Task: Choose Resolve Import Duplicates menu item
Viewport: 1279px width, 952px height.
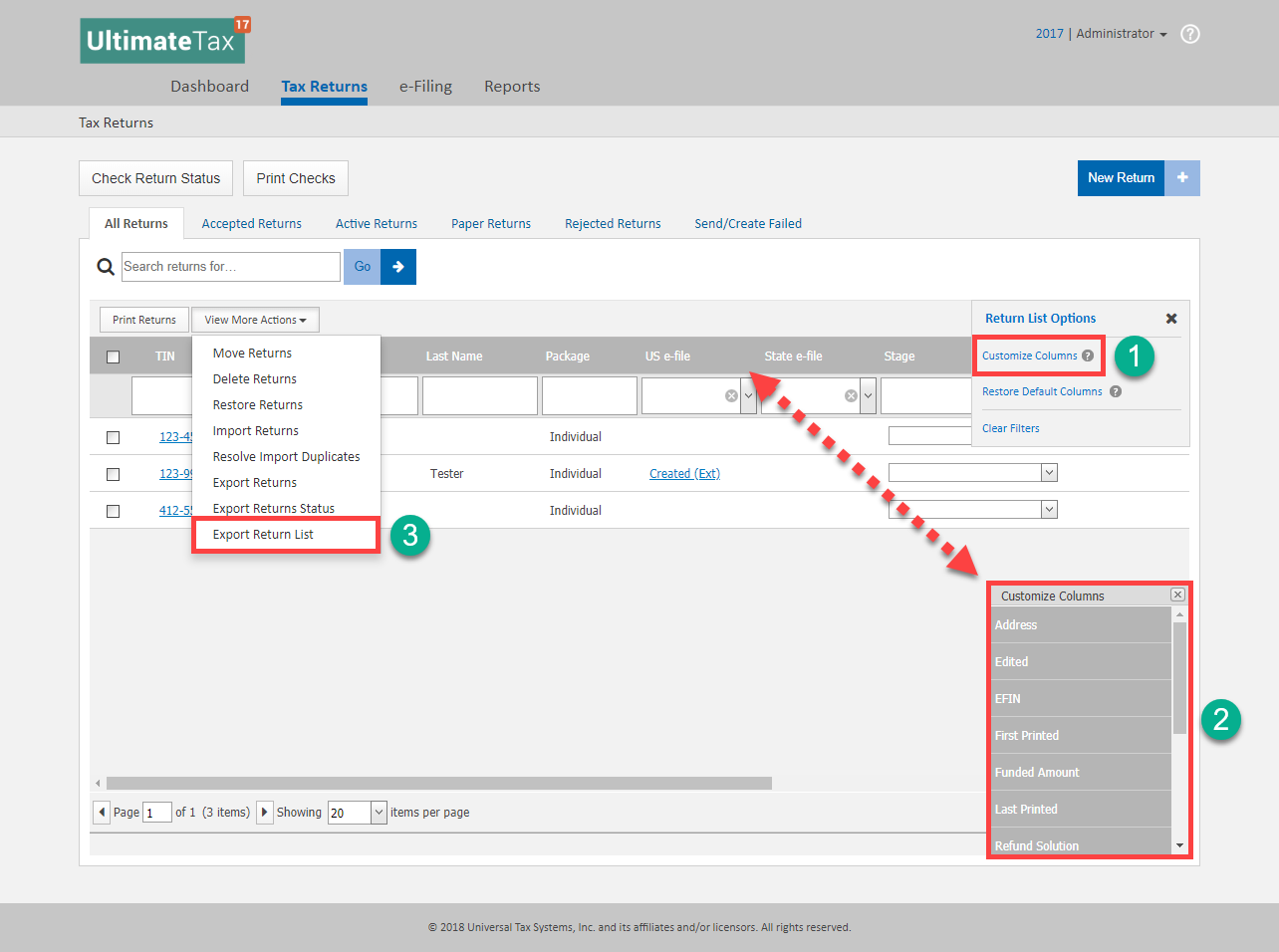Action: [x=286, y=457]
